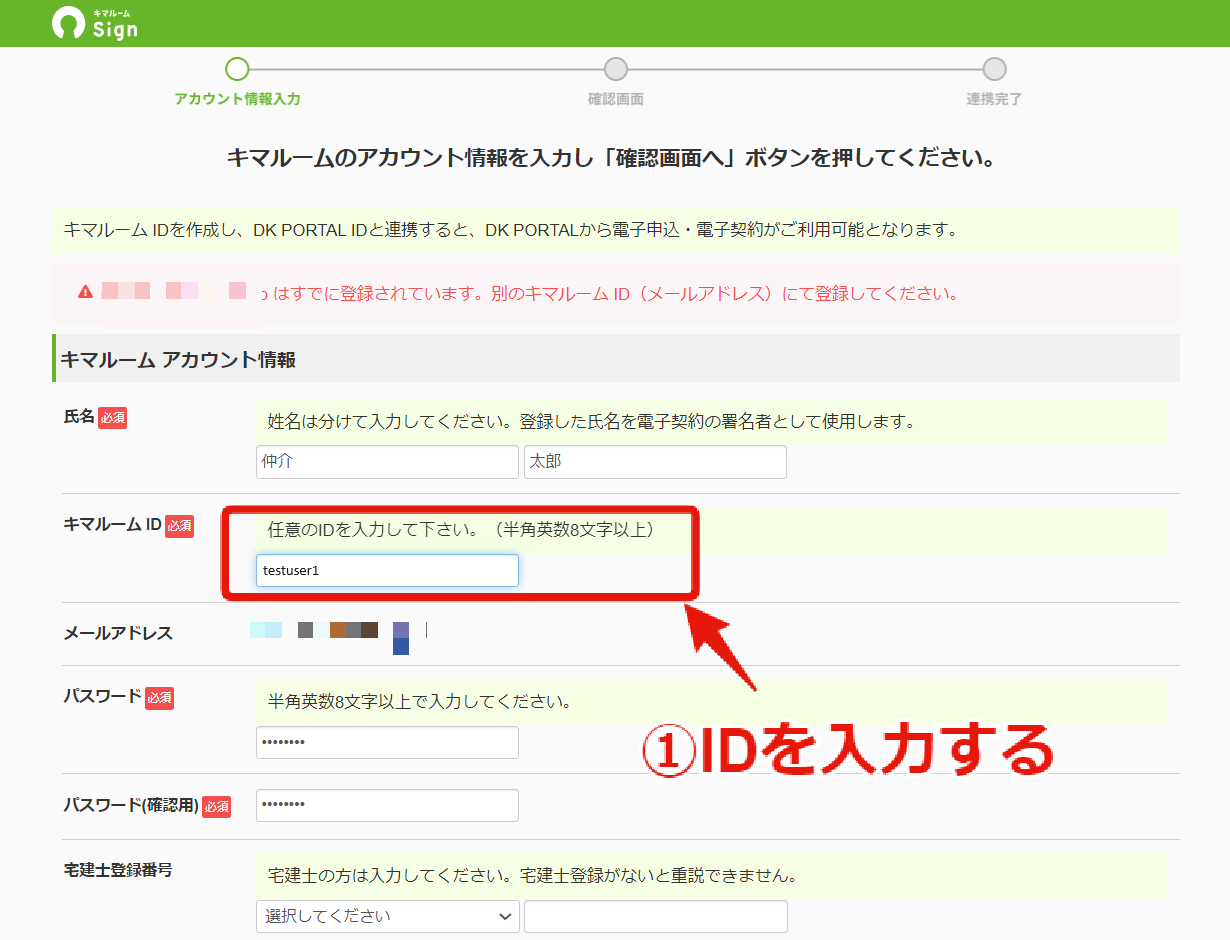
Task: Click the DK PORTAL ID連携 info banner text
Action: click(511, 230)
